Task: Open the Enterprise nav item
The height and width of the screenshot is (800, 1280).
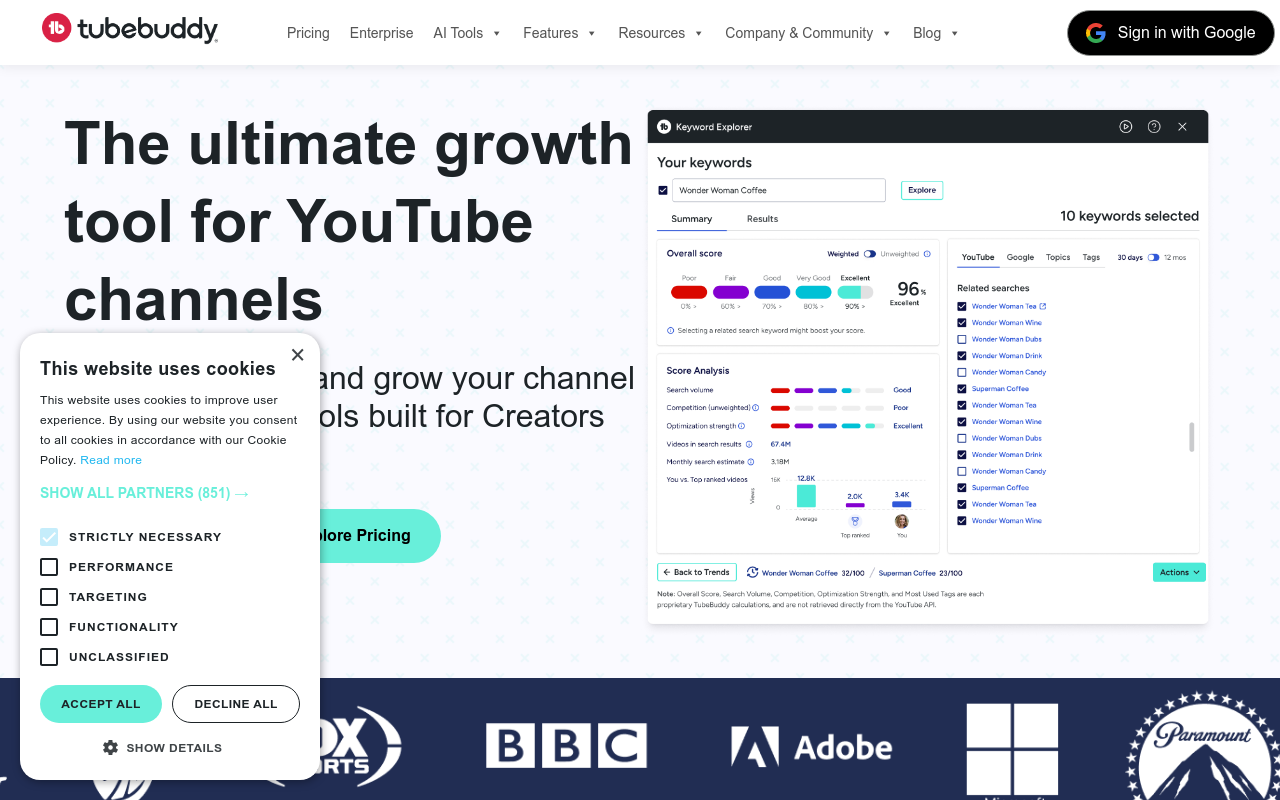Action: point(381,33)
